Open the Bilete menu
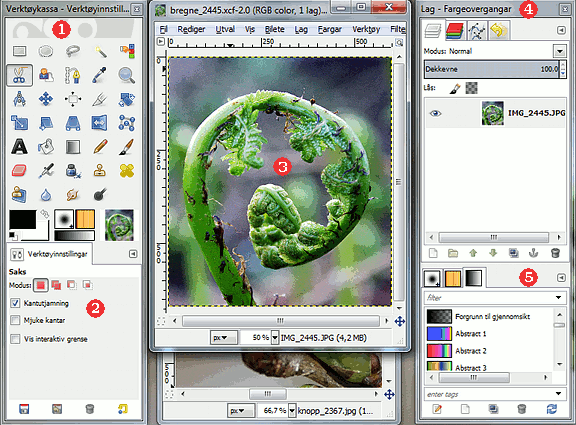576x425 pixels. [274, 29]
